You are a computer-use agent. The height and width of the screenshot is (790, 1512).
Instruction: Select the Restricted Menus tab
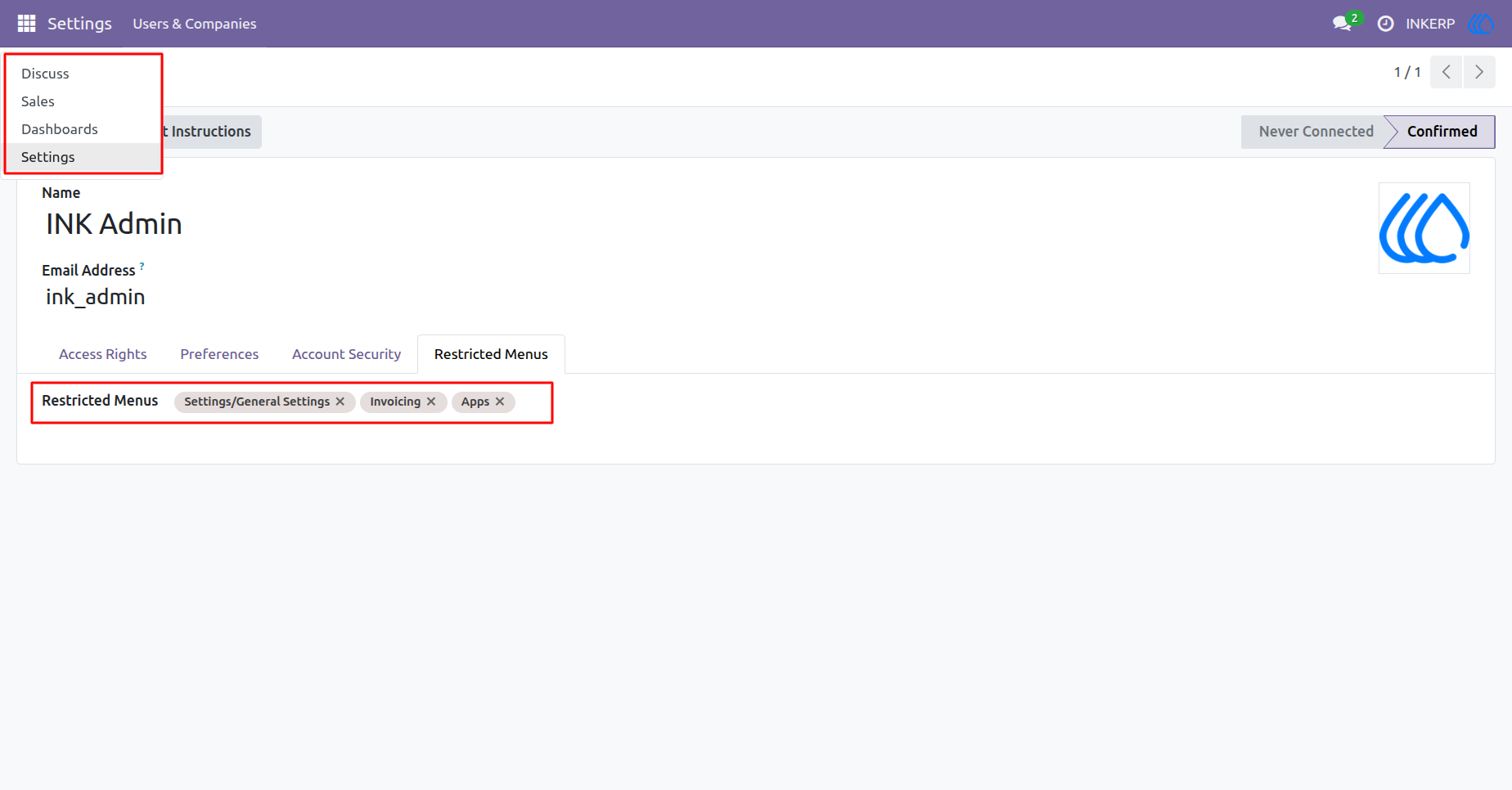point(491,354)
